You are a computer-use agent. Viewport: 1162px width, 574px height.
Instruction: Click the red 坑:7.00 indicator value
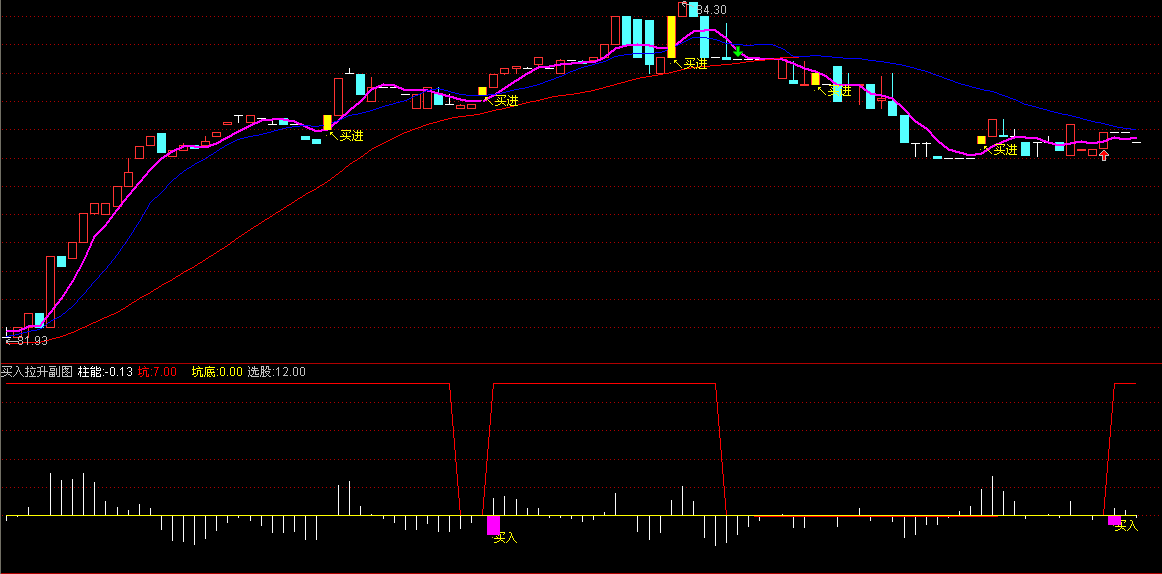pos(157,371)
